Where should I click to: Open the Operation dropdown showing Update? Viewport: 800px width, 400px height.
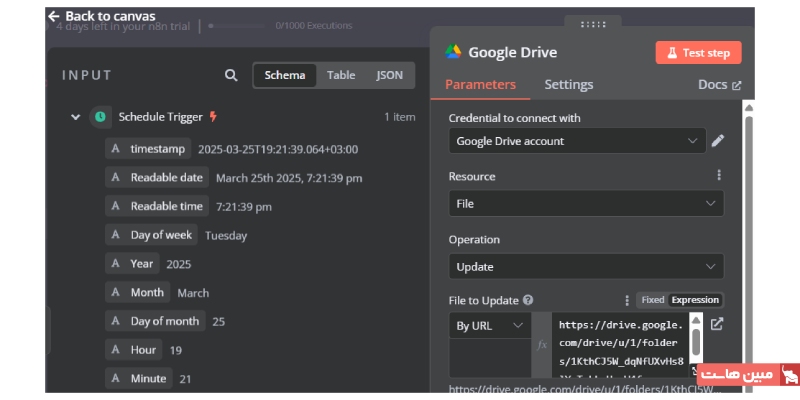[585, 267]
